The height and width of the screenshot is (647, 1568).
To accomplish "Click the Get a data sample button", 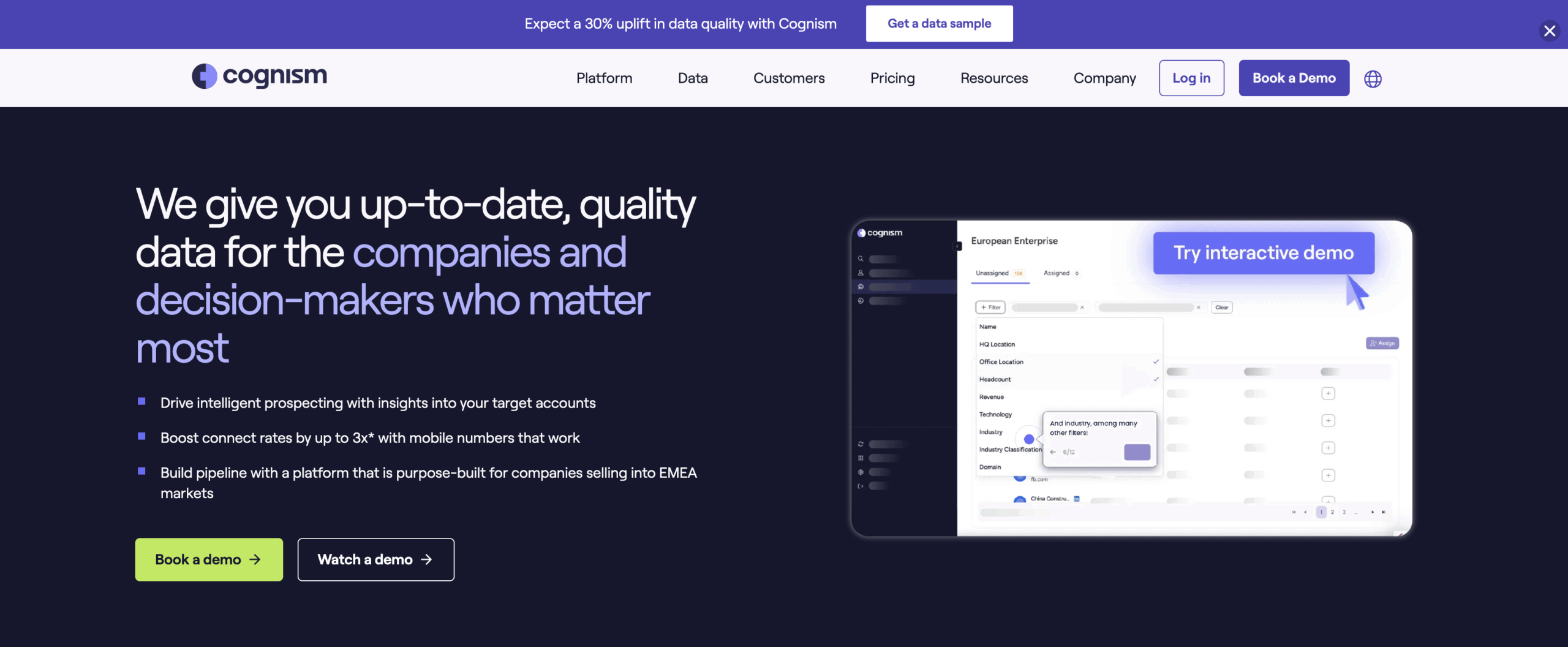I will (938, 23).
